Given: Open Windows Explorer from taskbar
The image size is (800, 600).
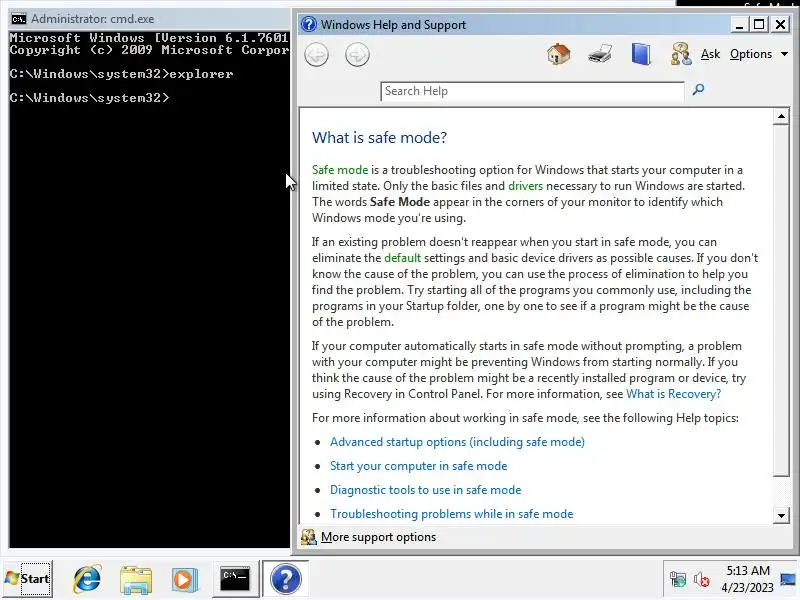Looking at the screenshot, I should point(136,579).
